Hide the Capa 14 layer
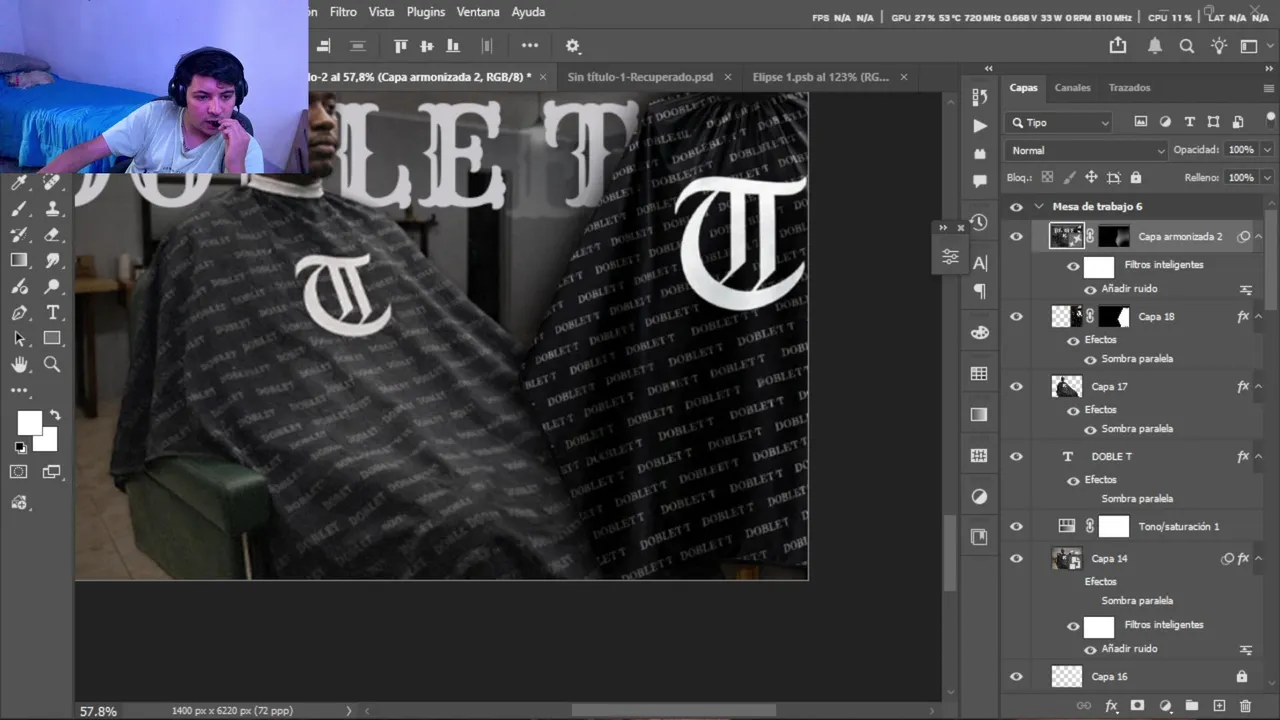1280x720 pixels. [x=1017, y=559]
